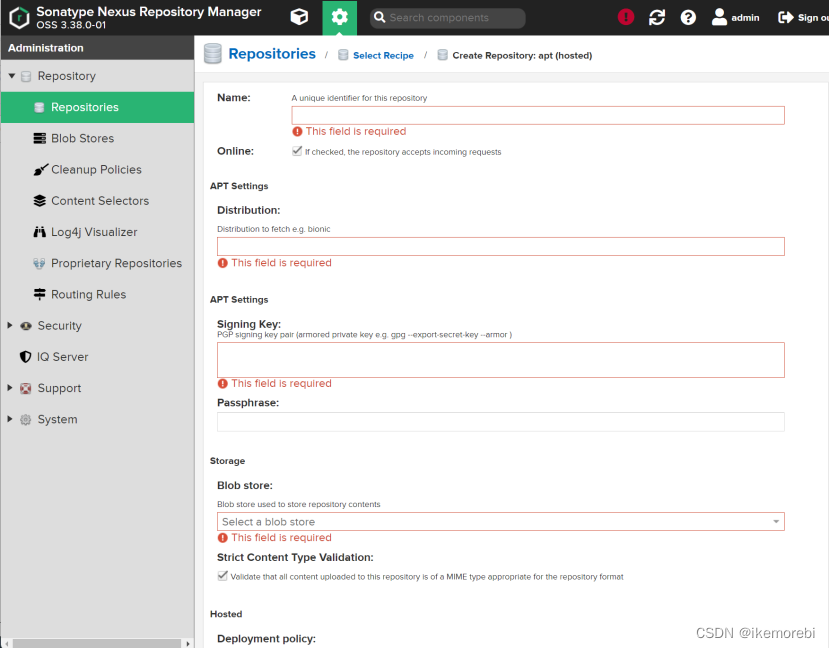Go back to Select Recipe breadcrumb
Image resolution: width=830 pixels, height=648 pixels.
point(383,56)
